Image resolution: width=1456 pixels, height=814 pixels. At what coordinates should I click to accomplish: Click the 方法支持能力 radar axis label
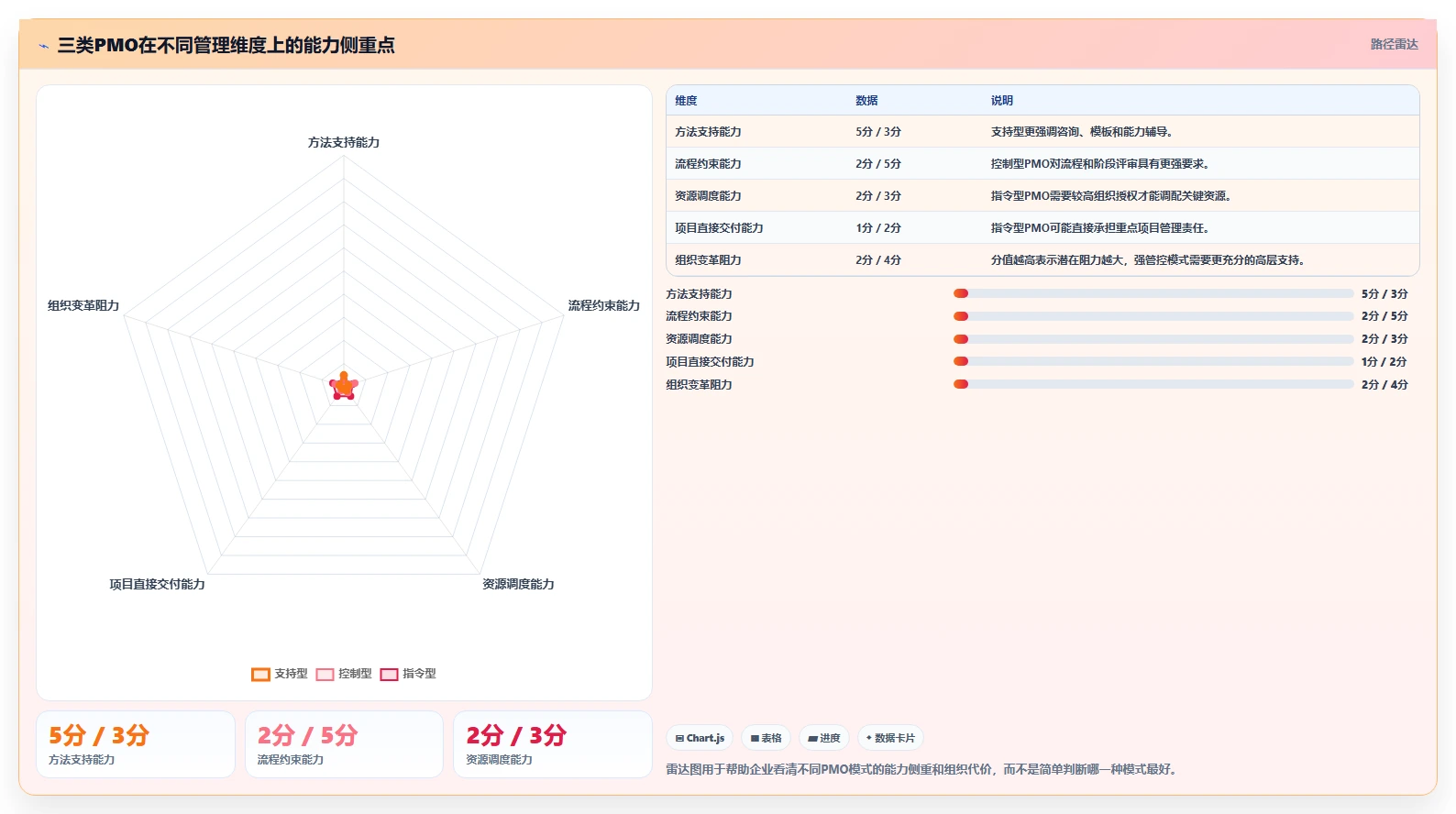point(344,143)
